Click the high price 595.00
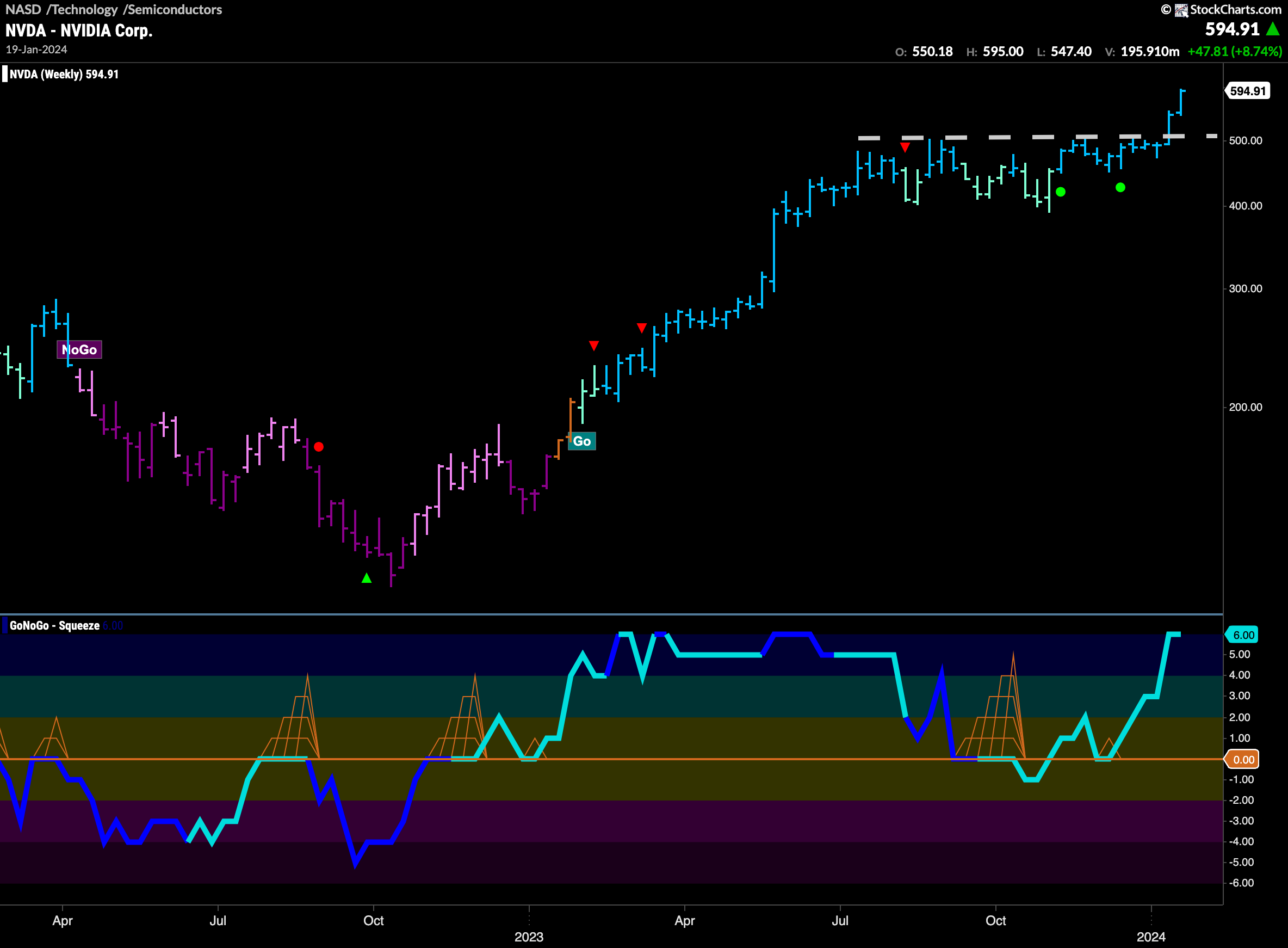The image size is (1288, 948). (x=1003, y=52)
